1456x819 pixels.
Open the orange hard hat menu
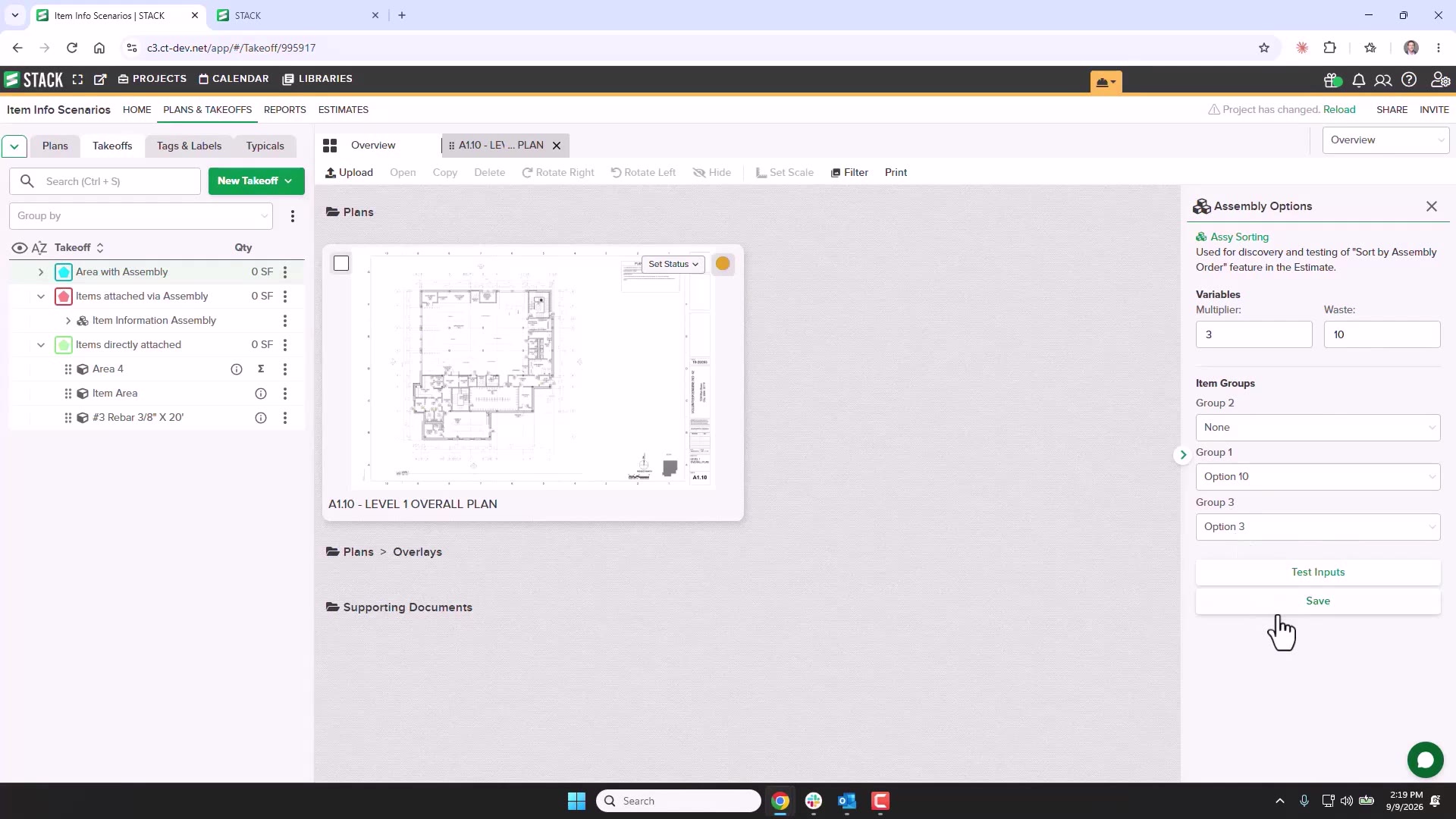(1106, 82)
